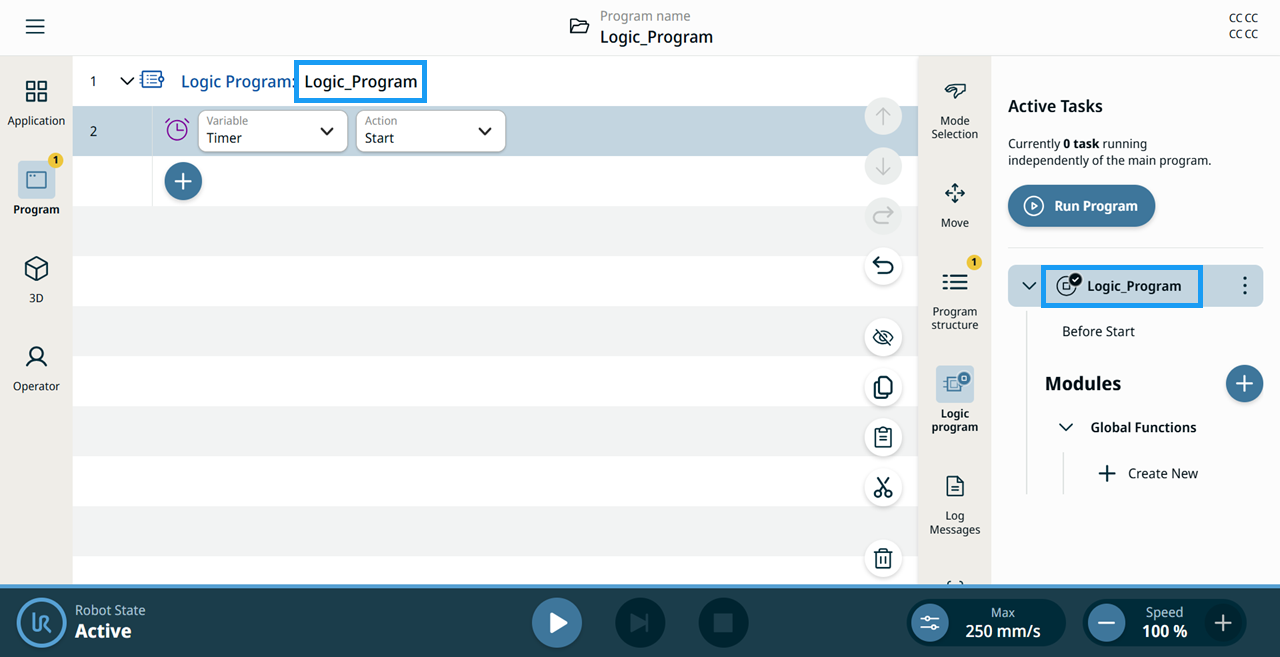Click the main play button
The image size is (1280, 657).
[557, 623]
